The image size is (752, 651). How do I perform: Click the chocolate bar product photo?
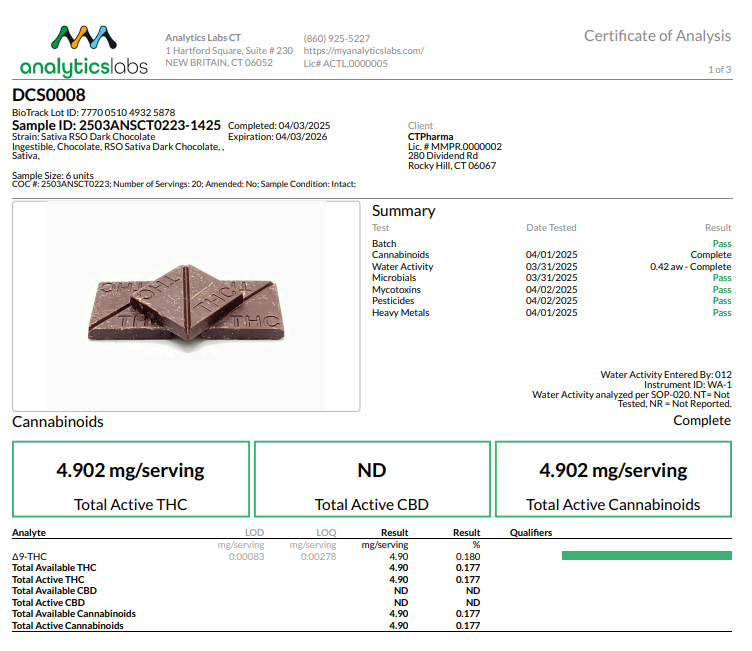(186, 306)
